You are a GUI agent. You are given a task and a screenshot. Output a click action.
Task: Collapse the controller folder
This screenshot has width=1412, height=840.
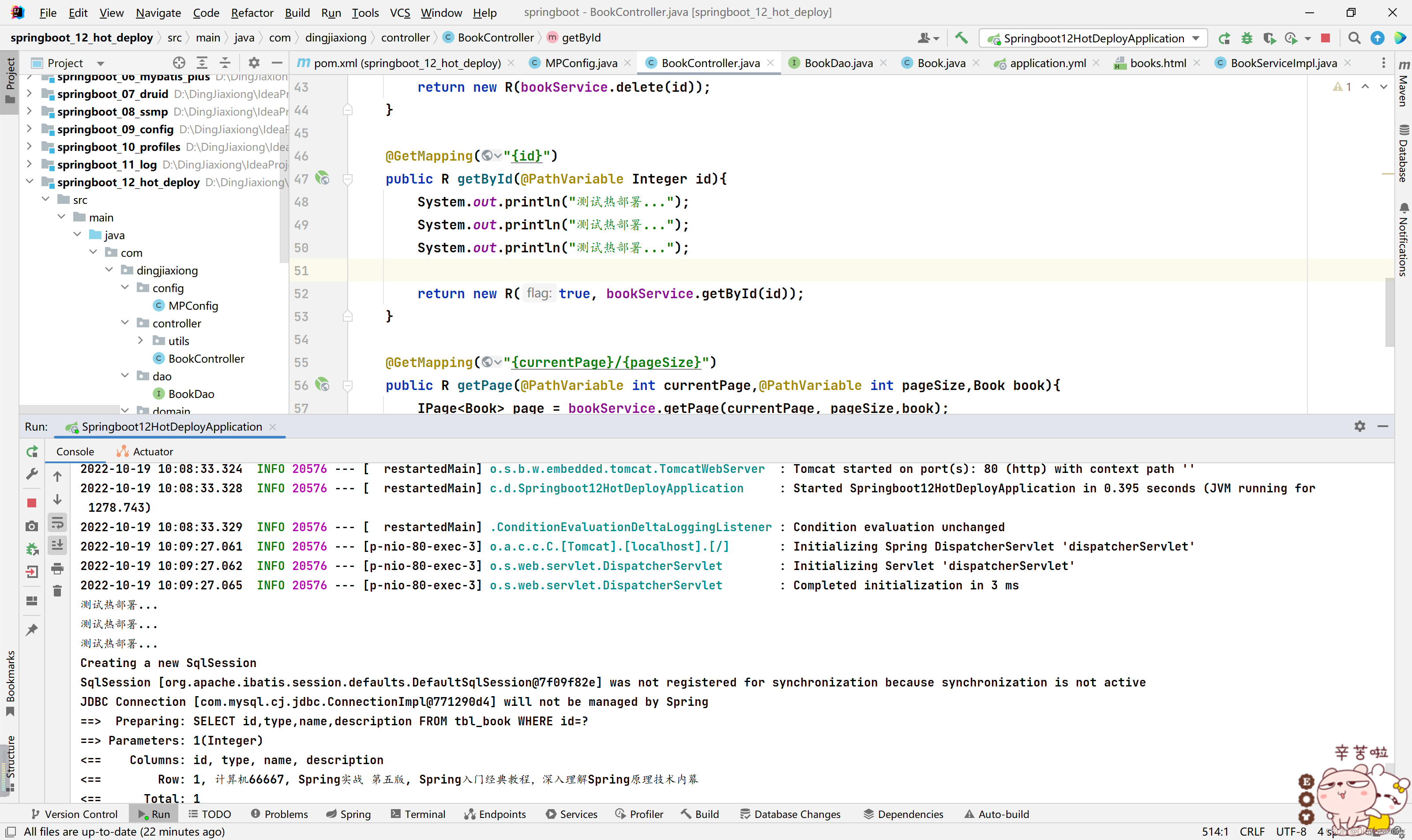point(125,322)
